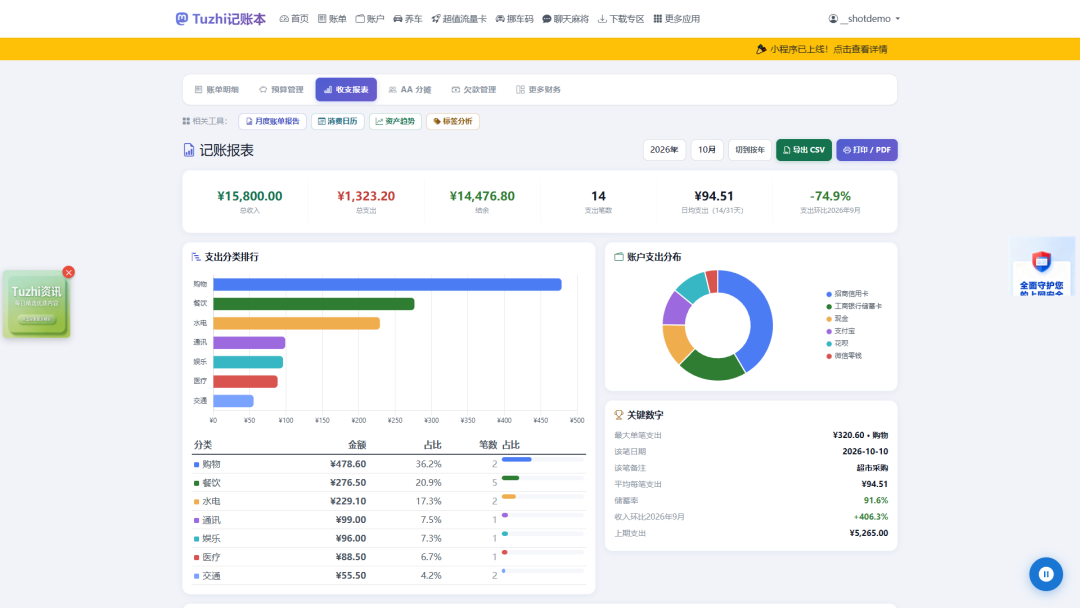Viewport: 1080px width, 608px height.
Task: Open 聊天麻将 chat bubble icon
Action: click(546, 19)
